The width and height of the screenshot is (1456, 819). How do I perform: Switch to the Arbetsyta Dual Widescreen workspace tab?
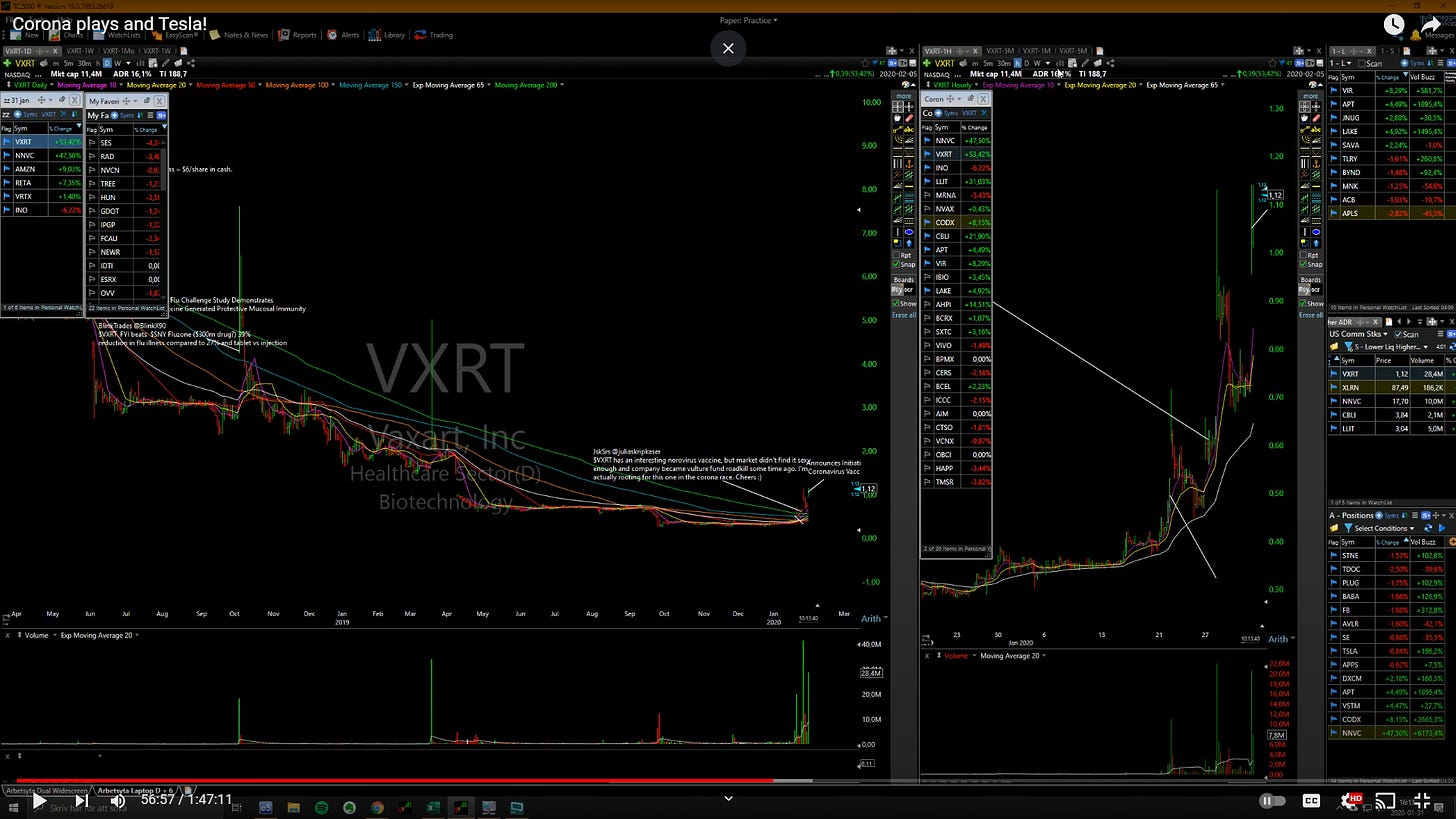pos(46,791)
